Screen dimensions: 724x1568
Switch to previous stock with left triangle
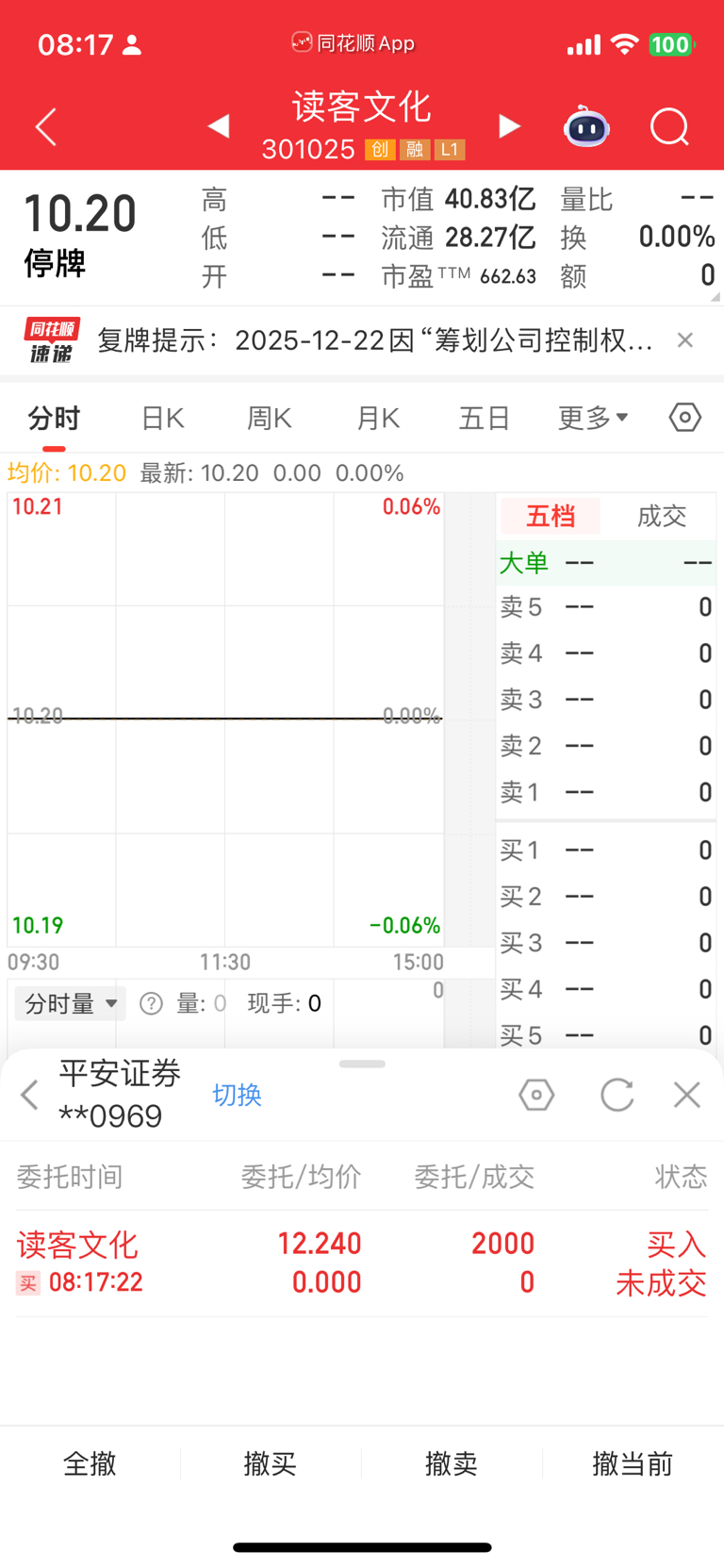[x=219, y=126]
